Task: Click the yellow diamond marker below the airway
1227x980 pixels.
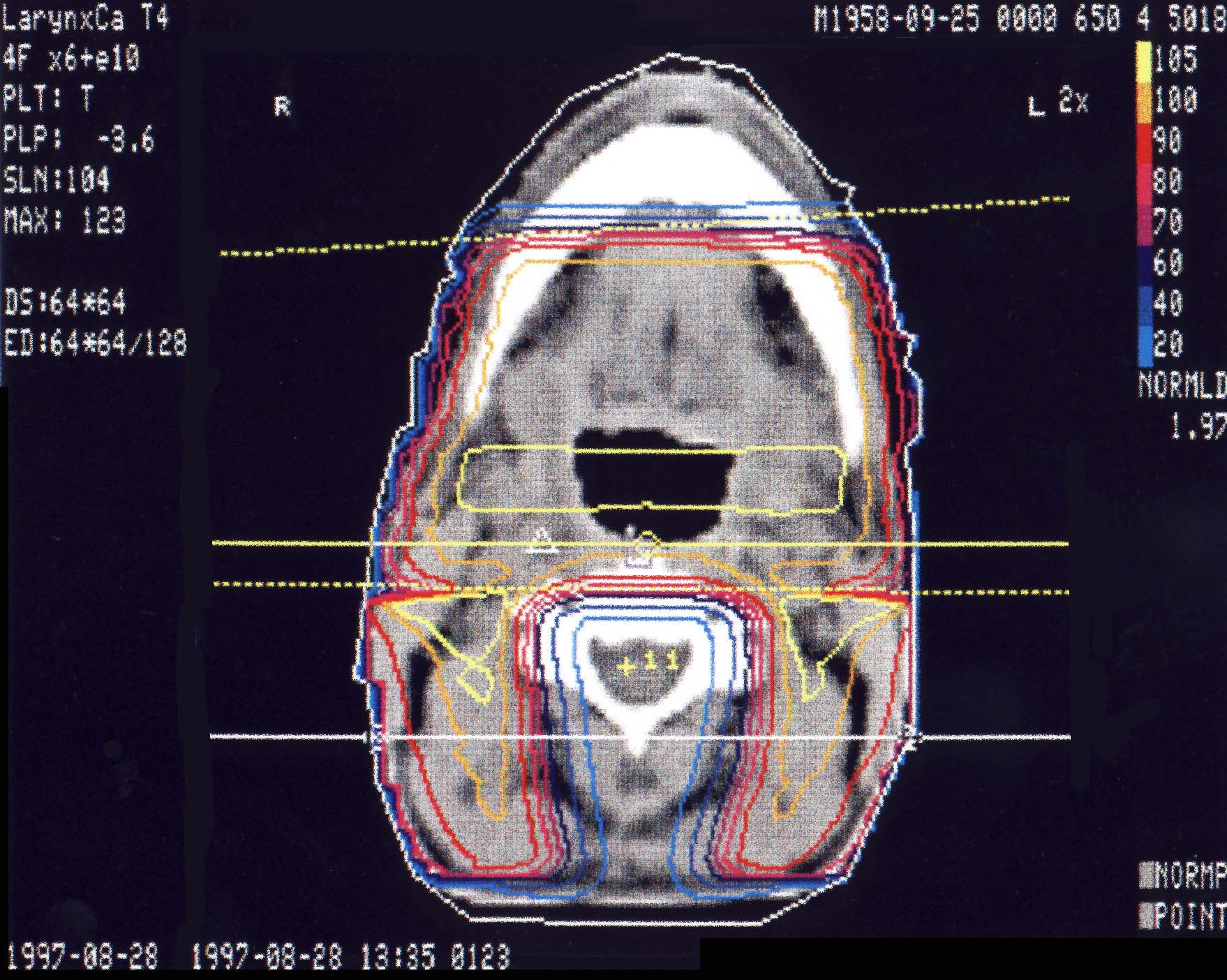Action: 649,541
